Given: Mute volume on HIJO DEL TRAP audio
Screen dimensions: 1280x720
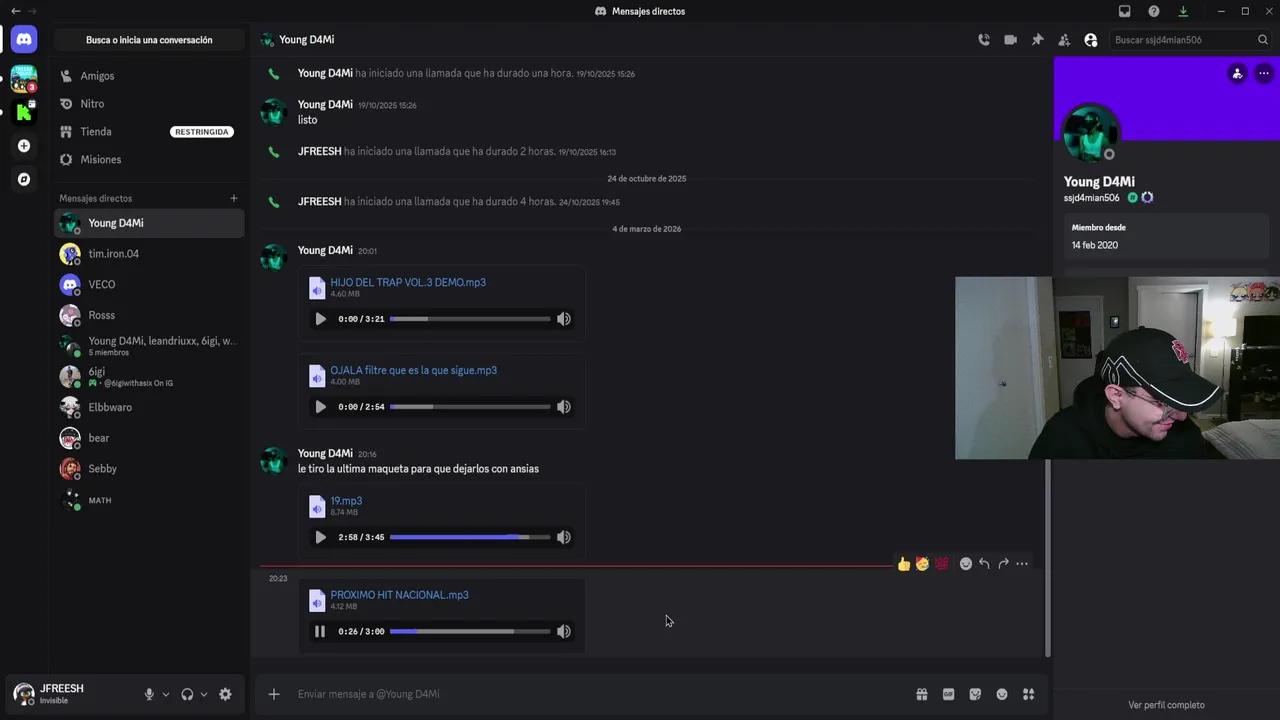Looking at the screenshot, I should click(564, 319).
